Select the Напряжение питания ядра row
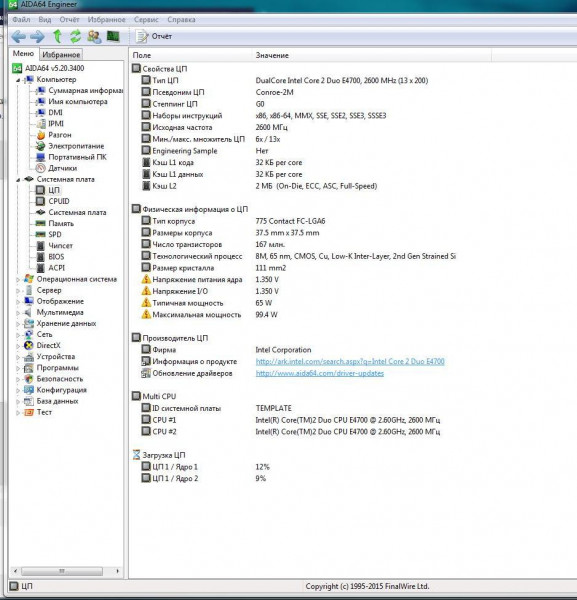The height and width of the screenshot is (600, 577). 210,280
